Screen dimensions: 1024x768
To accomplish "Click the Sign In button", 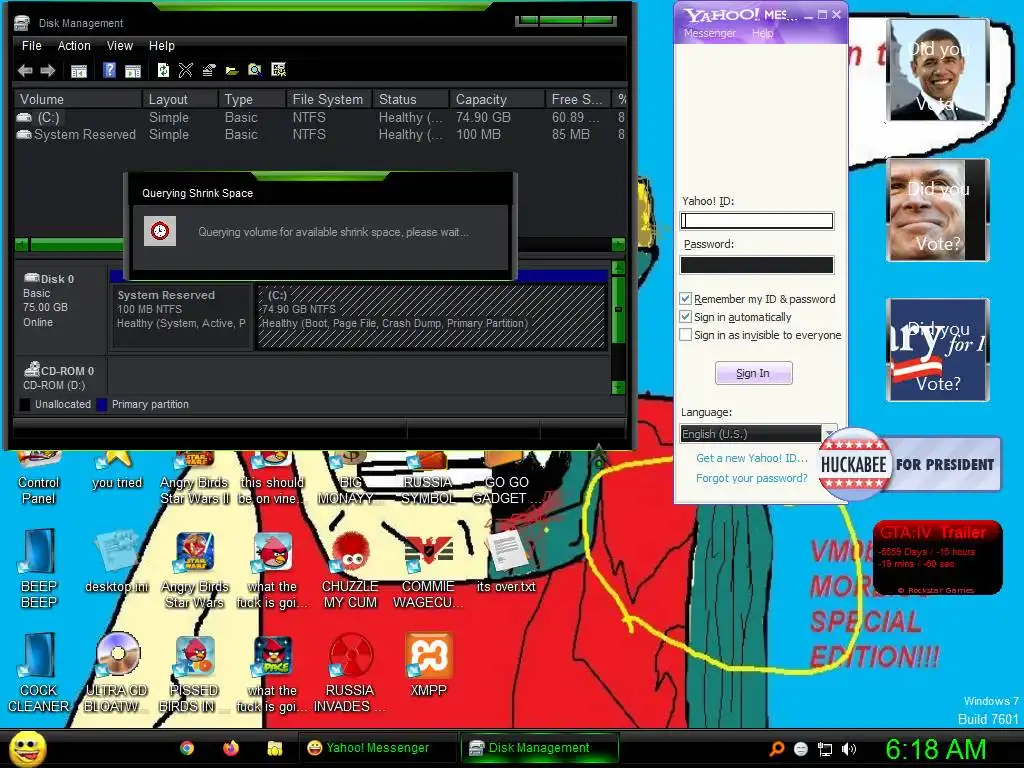I will pos(754,373).
